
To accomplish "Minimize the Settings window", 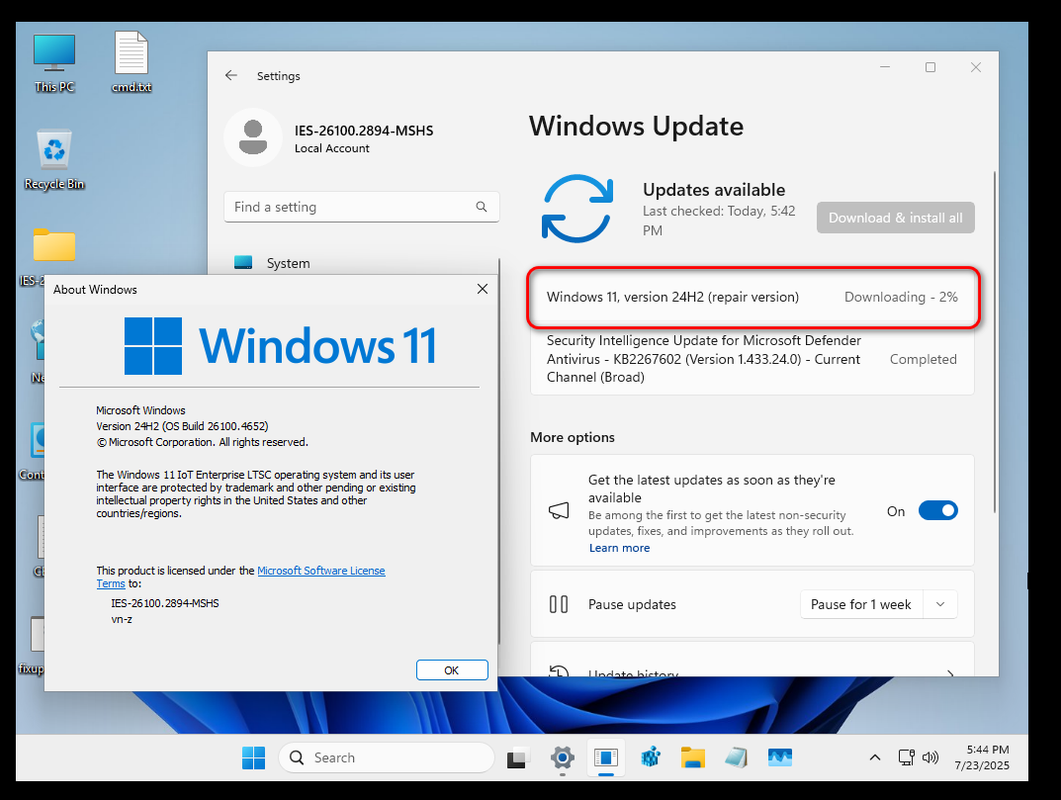I will click(x=885, y=67).
